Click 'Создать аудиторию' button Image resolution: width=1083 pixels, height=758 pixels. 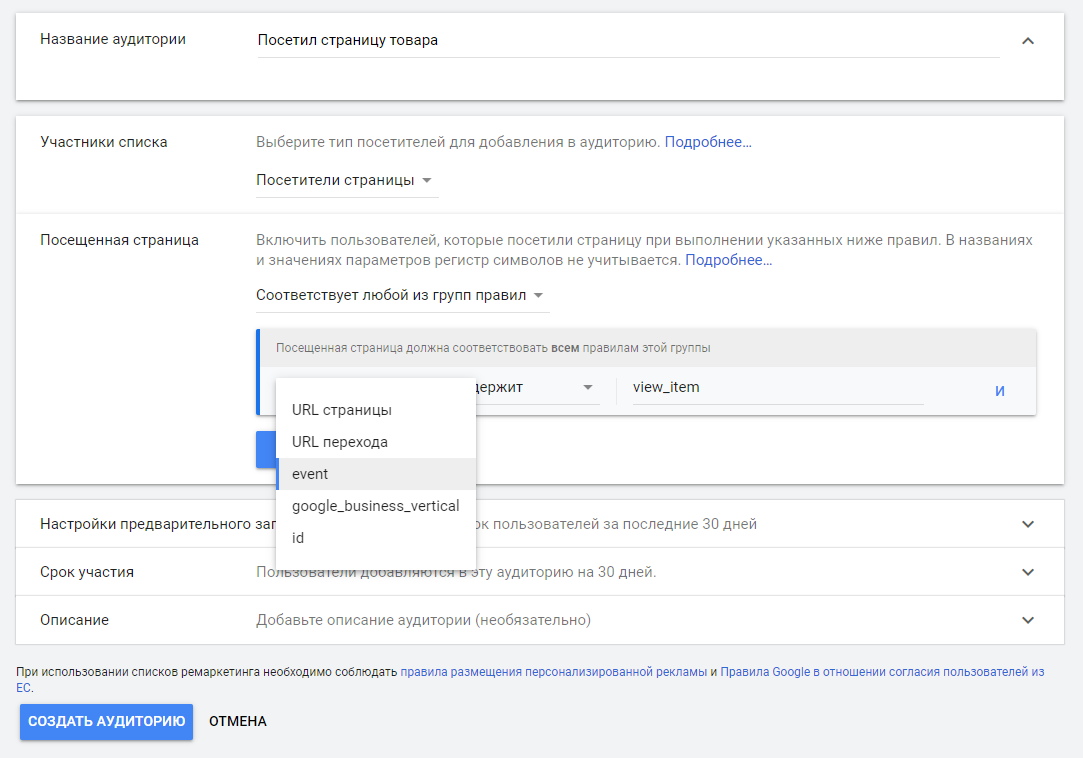[106, 721]
